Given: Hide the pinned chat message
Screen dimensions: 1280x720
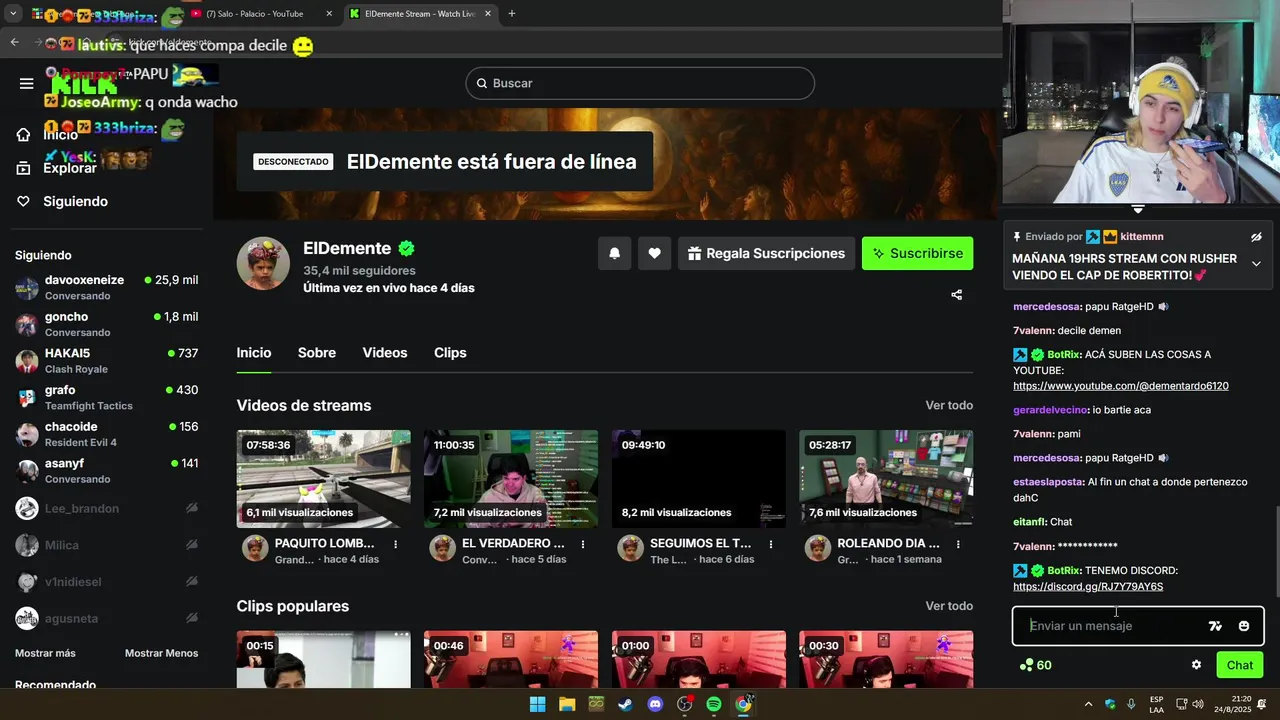Looking at the screenshot, I should click(1256, 237).
